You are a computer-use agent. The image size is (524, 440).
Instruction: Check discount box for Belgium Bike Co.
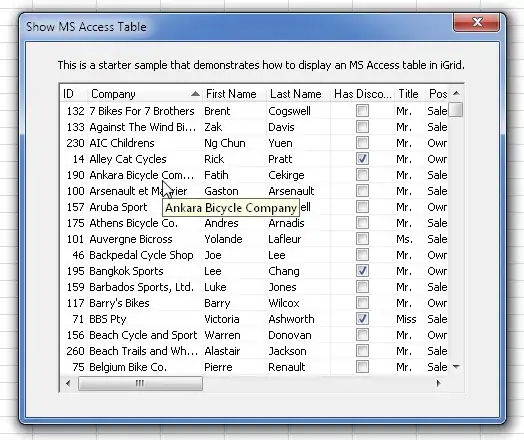[x=362, y=367]
